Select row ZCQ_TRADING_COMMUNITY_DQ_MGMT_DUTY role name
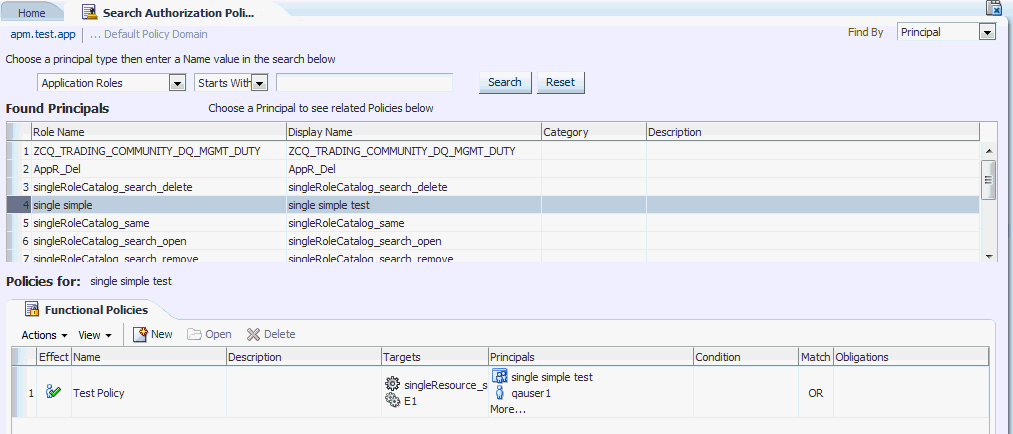The width and height of the screenshot is (1013, 434). point(147,151)
